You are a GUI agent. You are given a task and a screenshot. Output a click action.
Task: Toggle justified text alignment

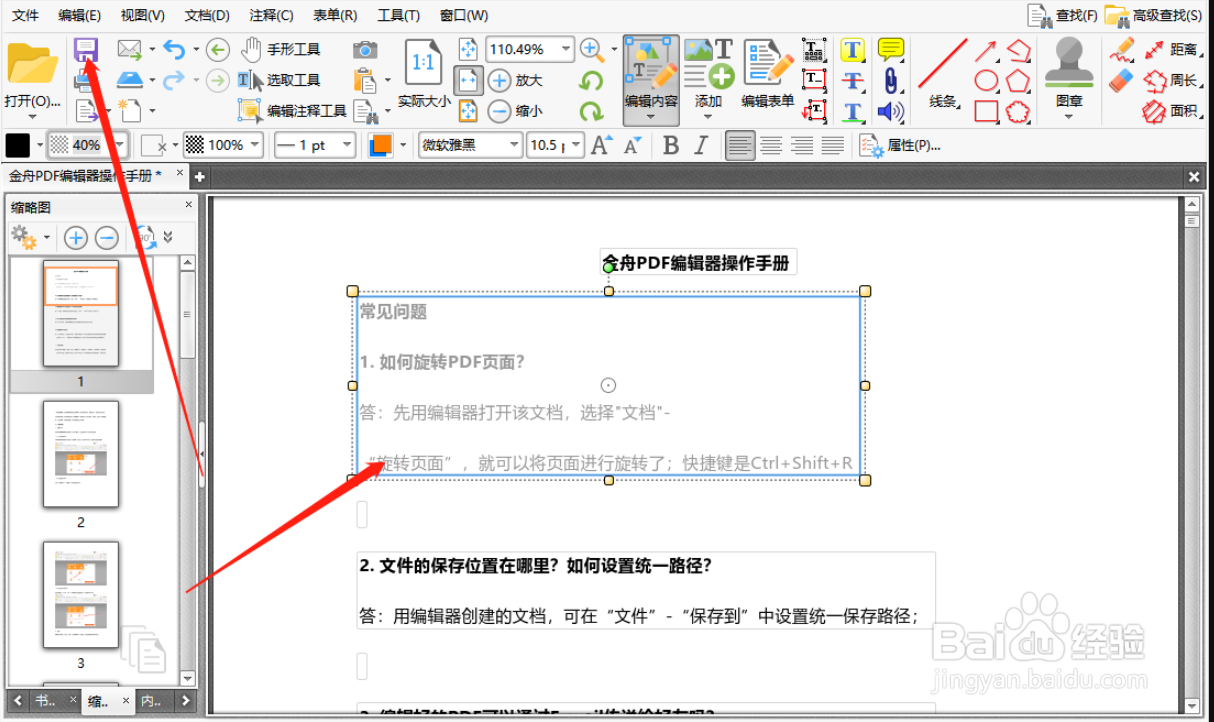pyautogui.click(x=832, y=145)
